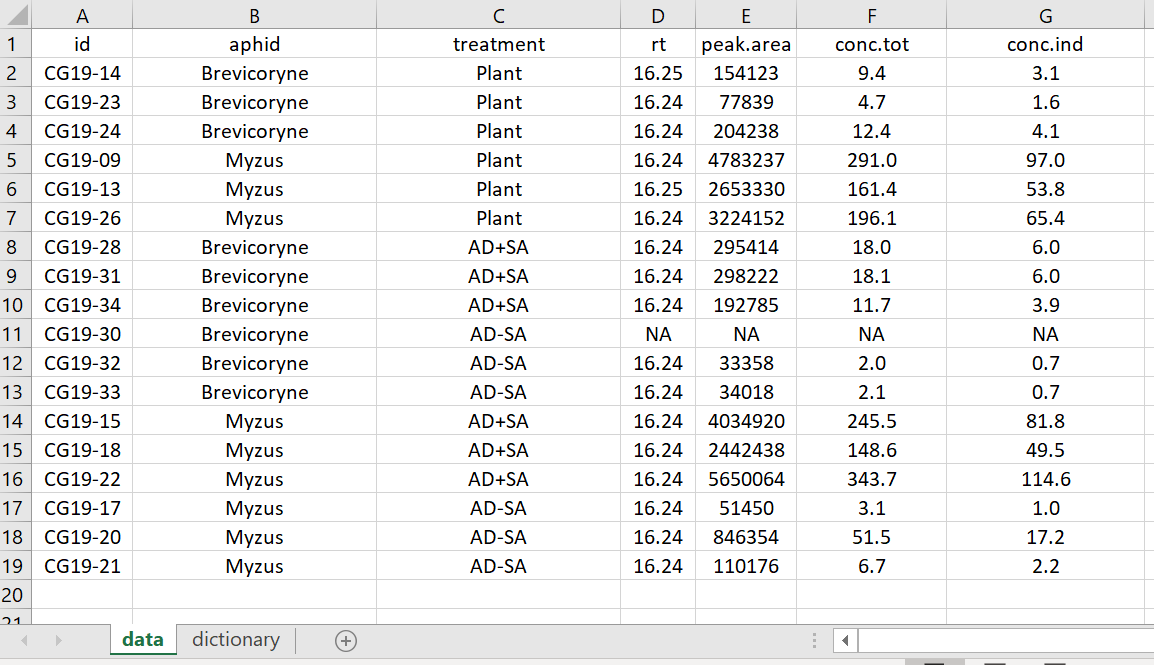This screenshot has width=1154, height=665.
Task: Click the peak.area header cell
Action: 746,44
